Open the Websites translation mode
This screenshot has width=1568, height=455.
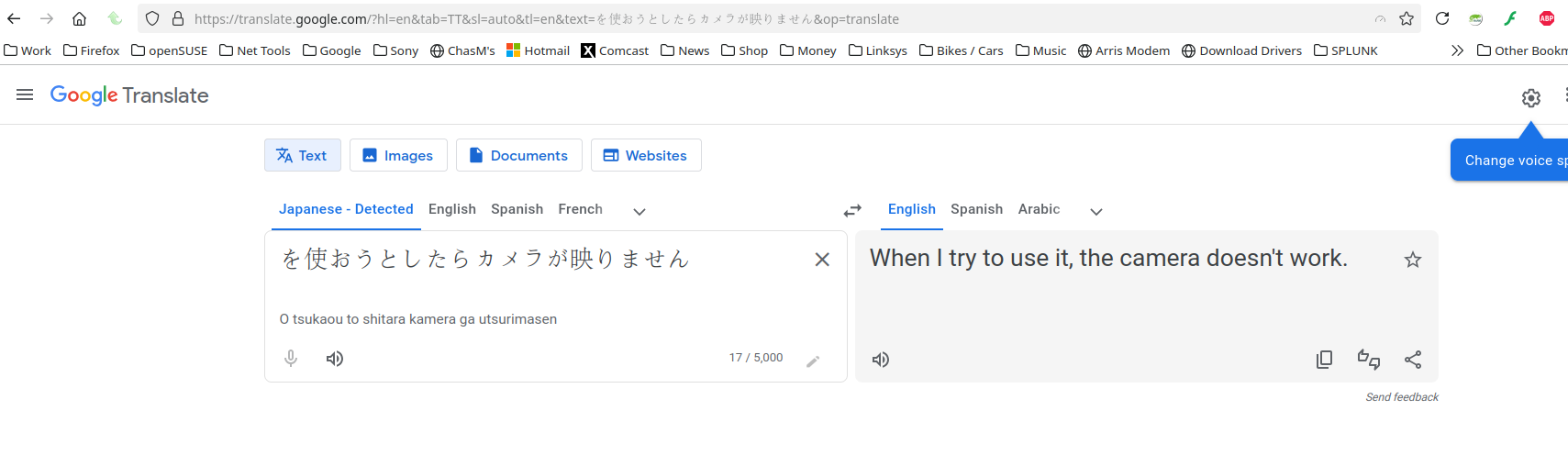point(646,155)
